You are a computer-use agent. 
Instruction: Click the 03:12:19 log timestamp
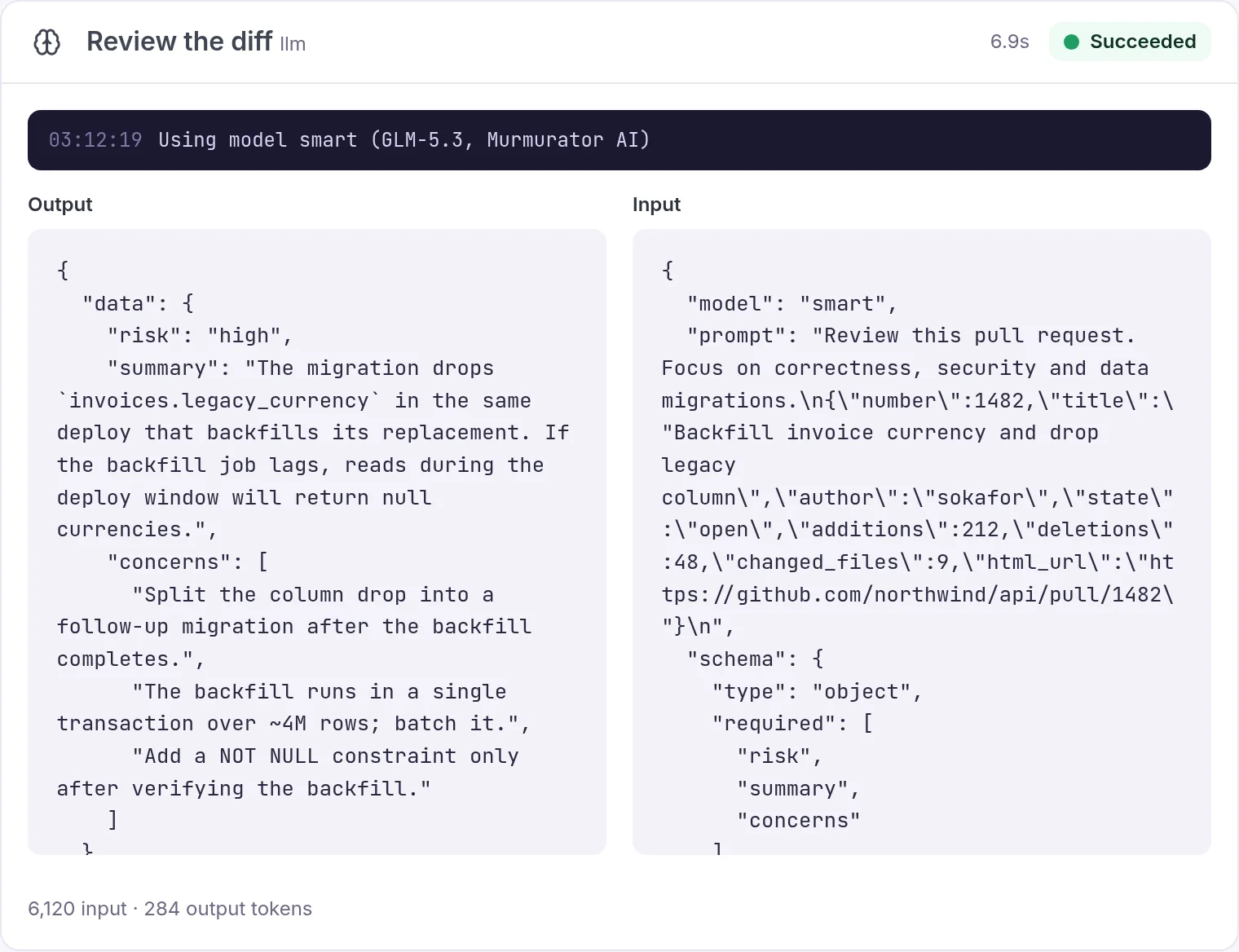tap(95, 140)
